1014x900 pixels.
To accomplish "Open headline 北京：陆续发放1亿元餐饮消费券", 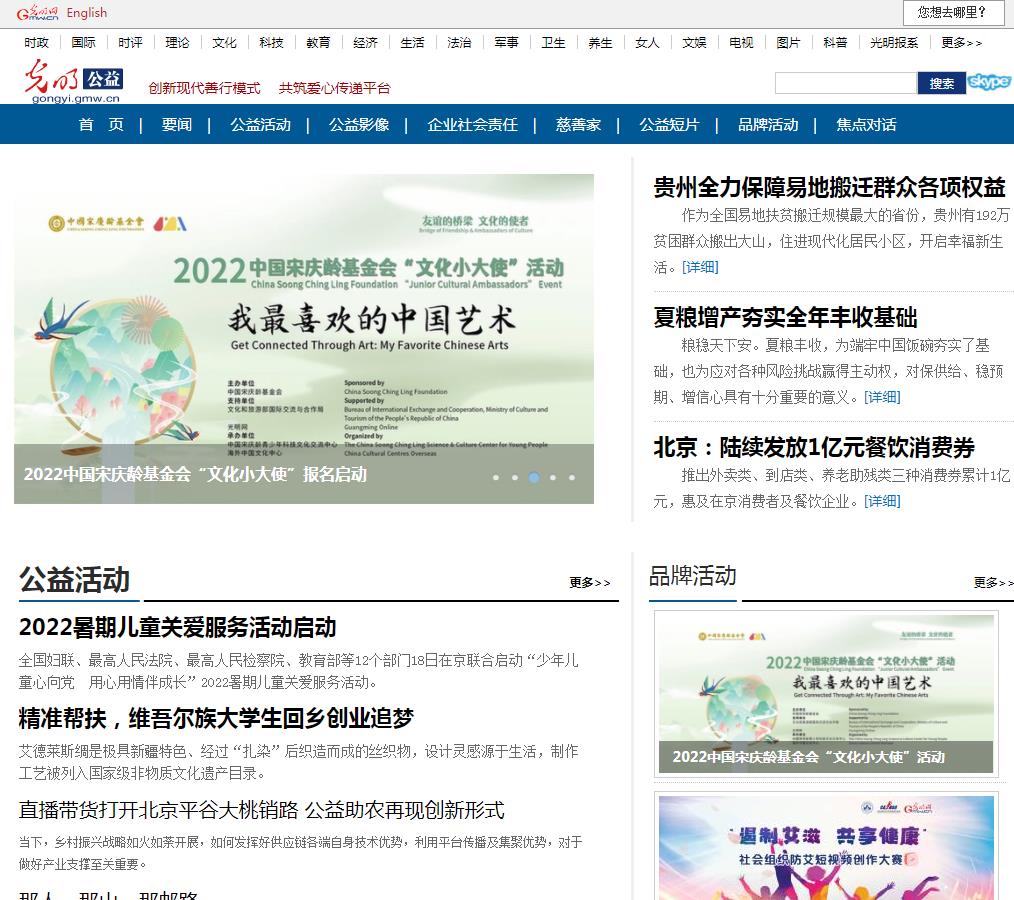I will click(x=814, y=447).
